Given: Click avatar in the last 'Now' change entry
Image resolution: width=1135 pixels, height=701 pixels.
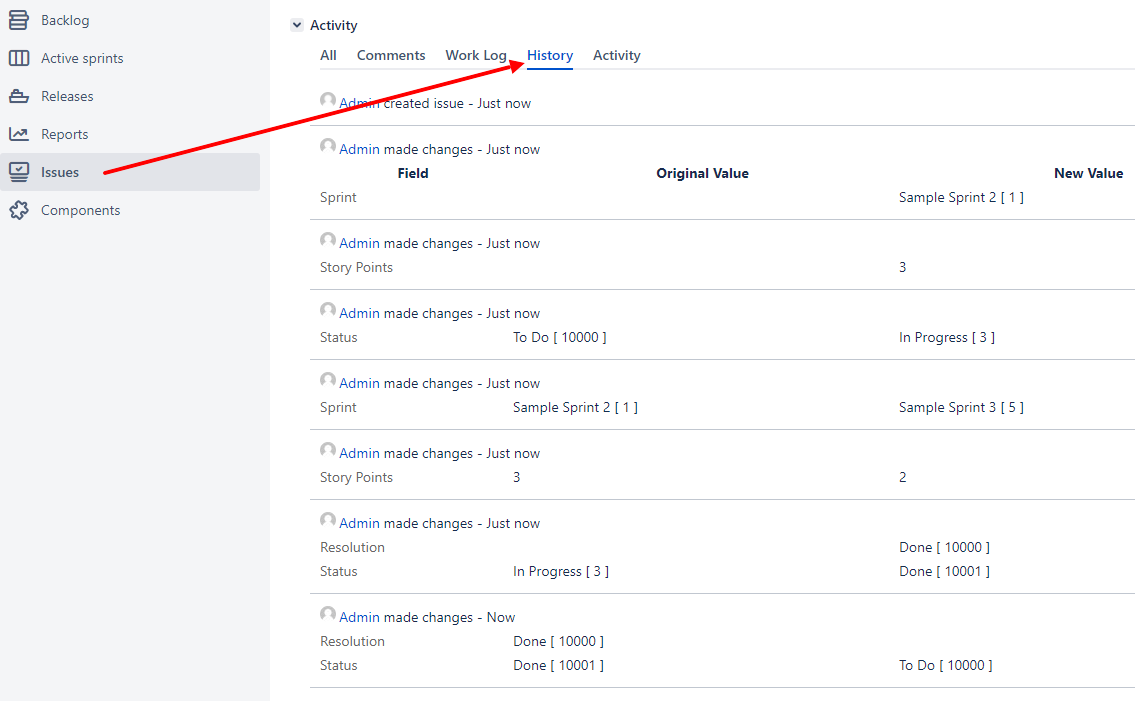Looking at the screenshot, I should tap(328, 615).
